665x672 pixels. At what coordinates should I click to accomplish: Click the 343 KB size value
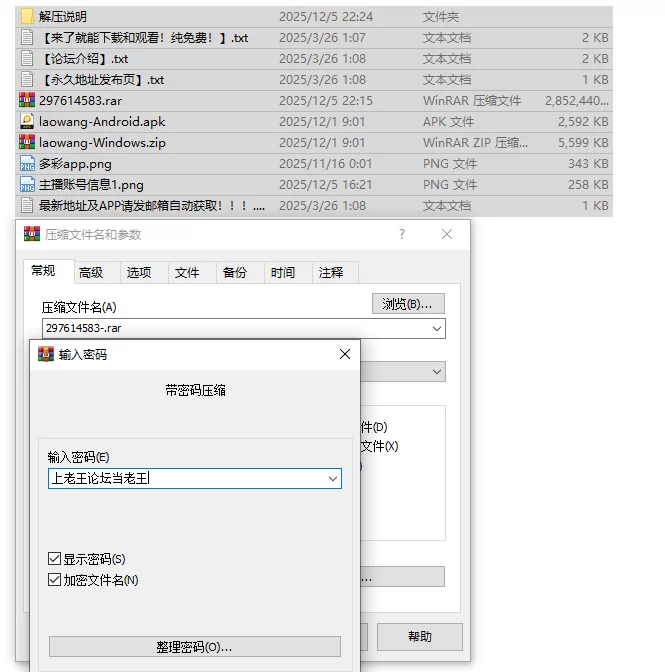pos(588,164)
